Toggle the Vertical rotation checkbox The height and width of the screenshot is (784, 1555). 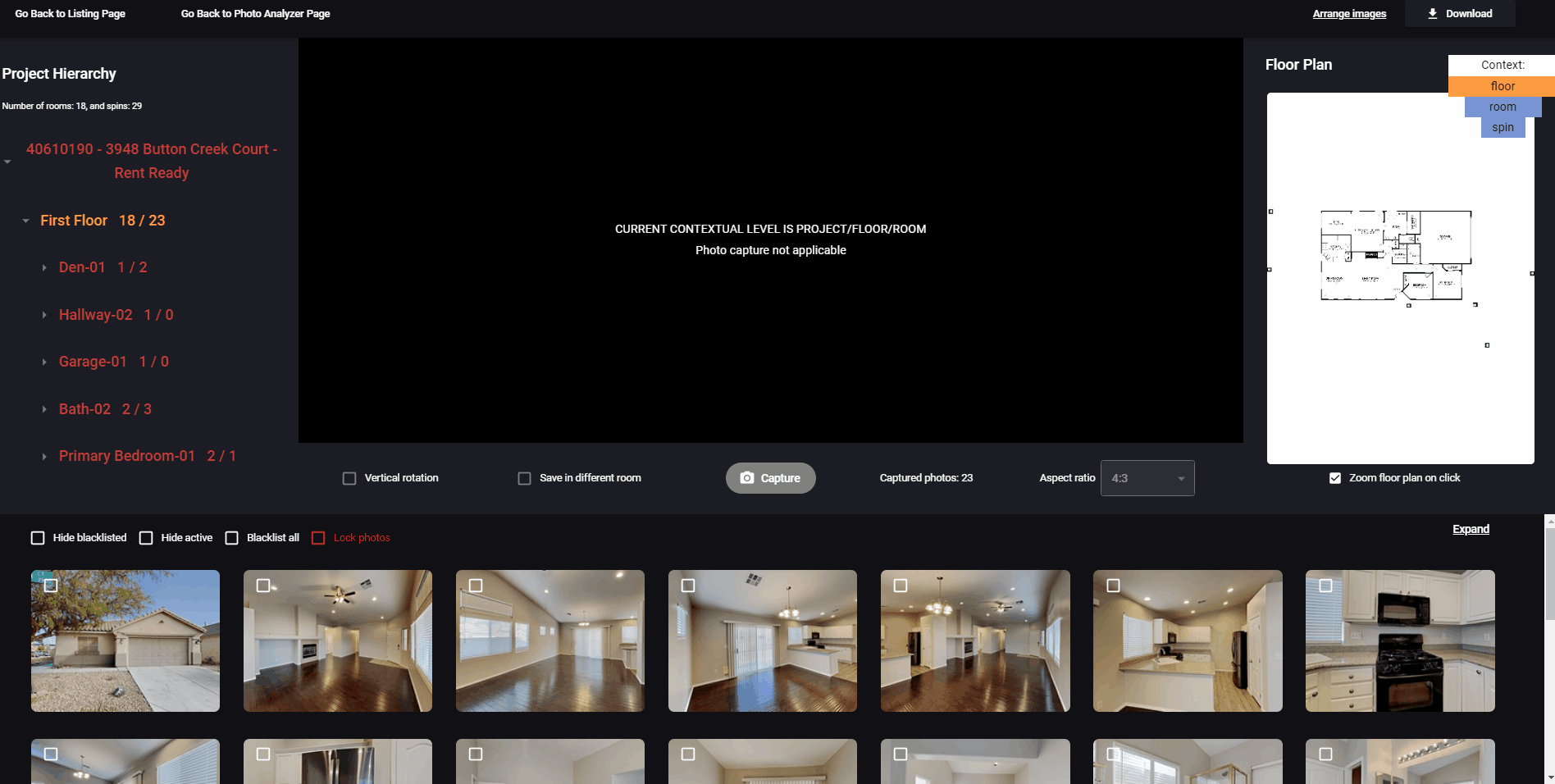click(x=349, y=478)
